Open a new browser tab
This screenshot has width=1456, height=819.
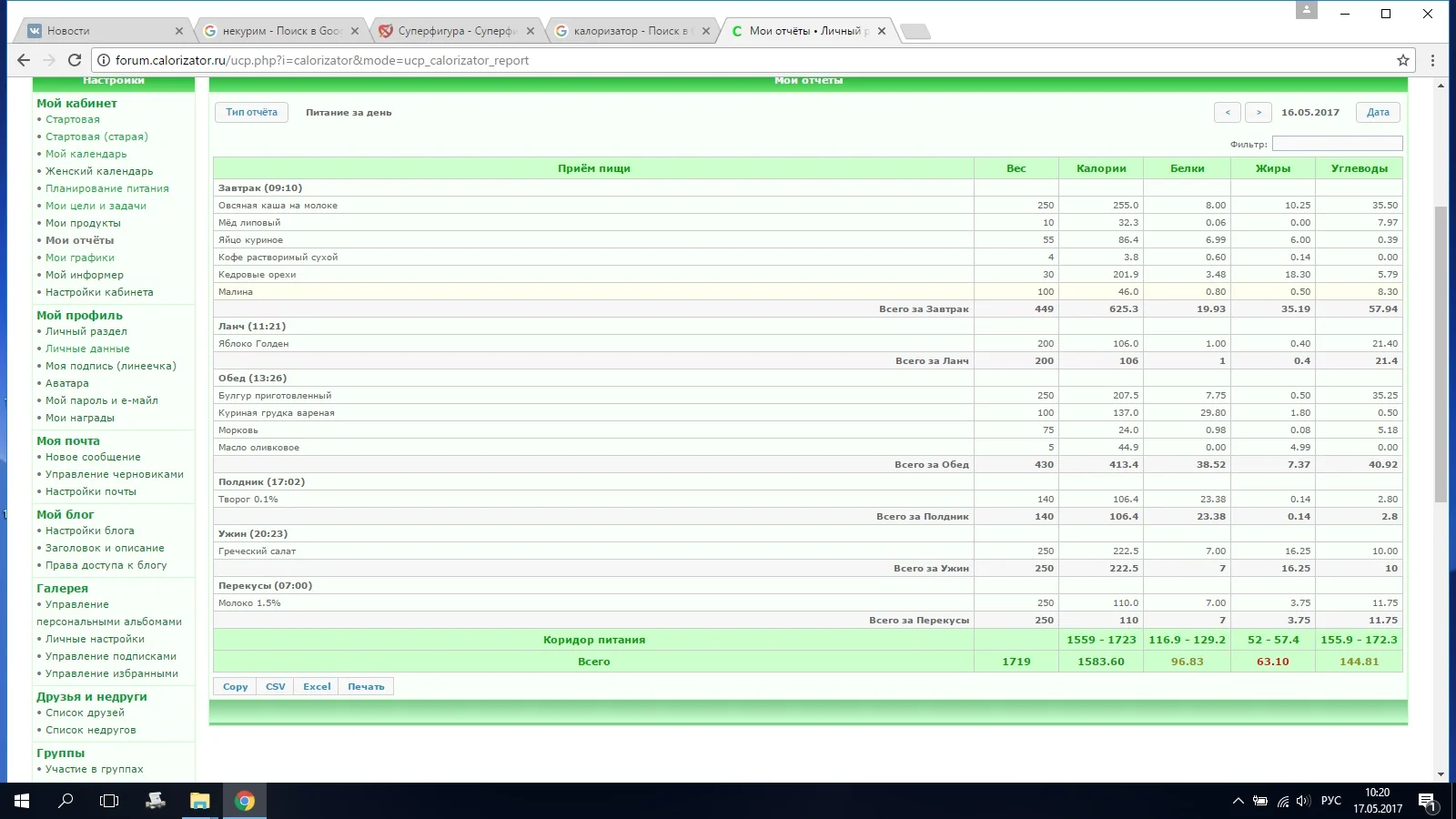(x=915, y=32)
